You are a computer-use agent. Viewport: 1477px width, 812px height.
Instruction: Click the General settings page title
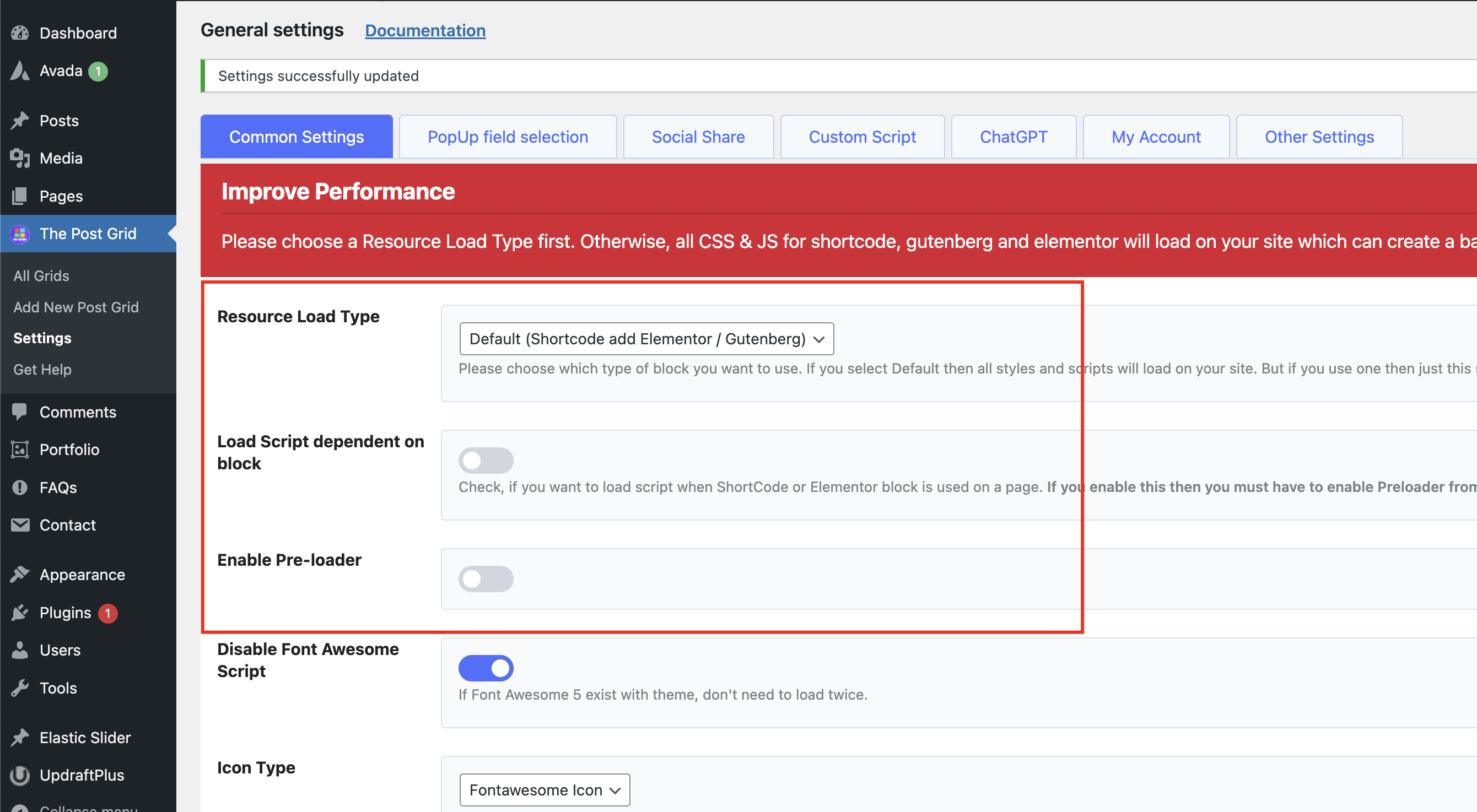tap(272, 30)
